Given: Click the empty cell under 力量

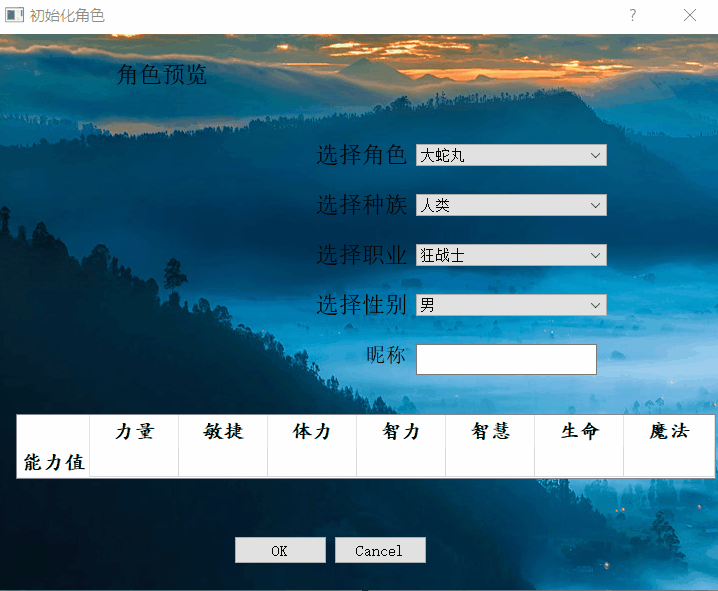Looking at the screenshot, I should pyautogui.click(x=134, y=462).
